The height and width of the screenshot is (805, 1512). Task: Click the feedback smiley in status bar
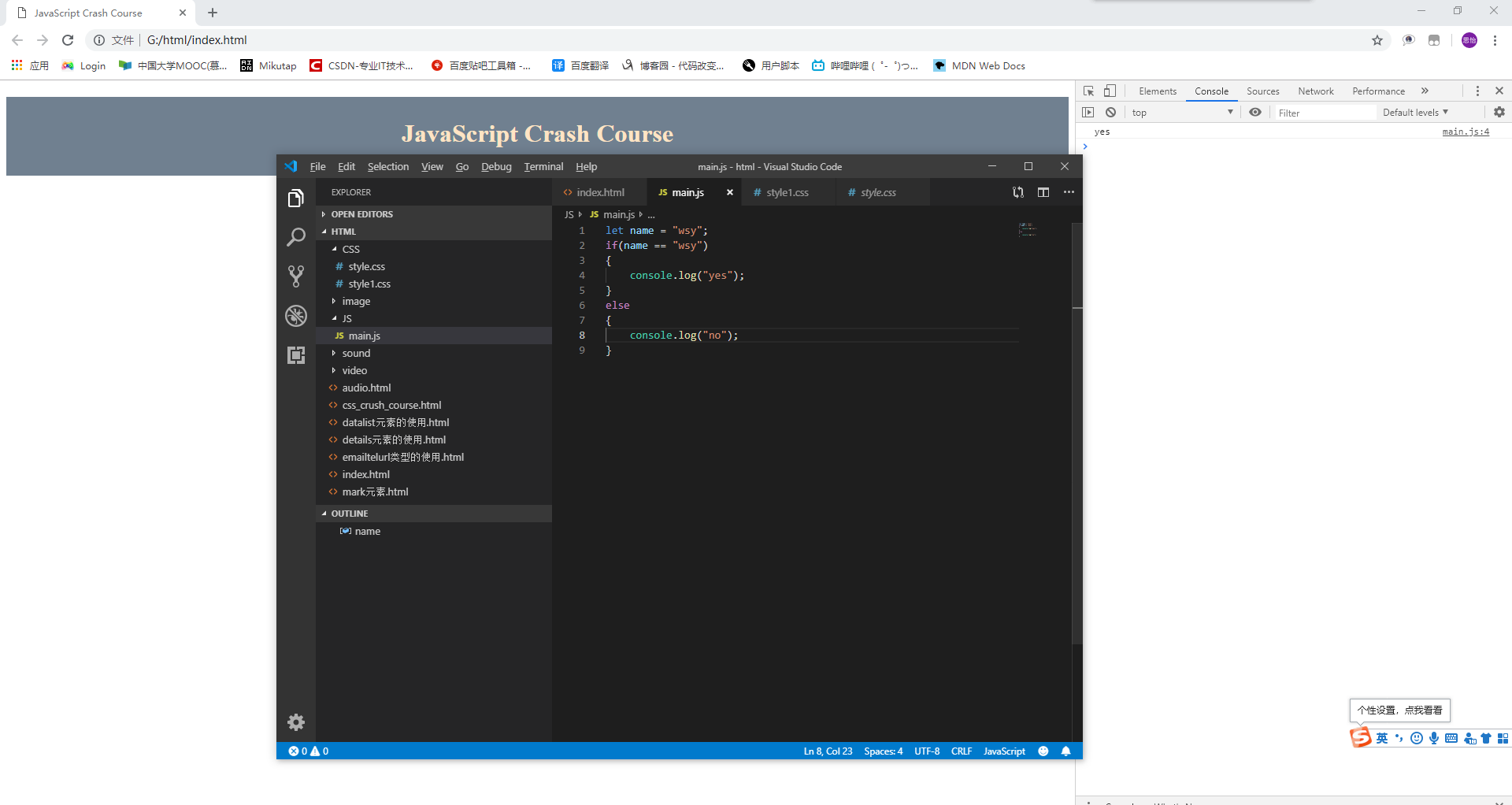[1043, 751]
